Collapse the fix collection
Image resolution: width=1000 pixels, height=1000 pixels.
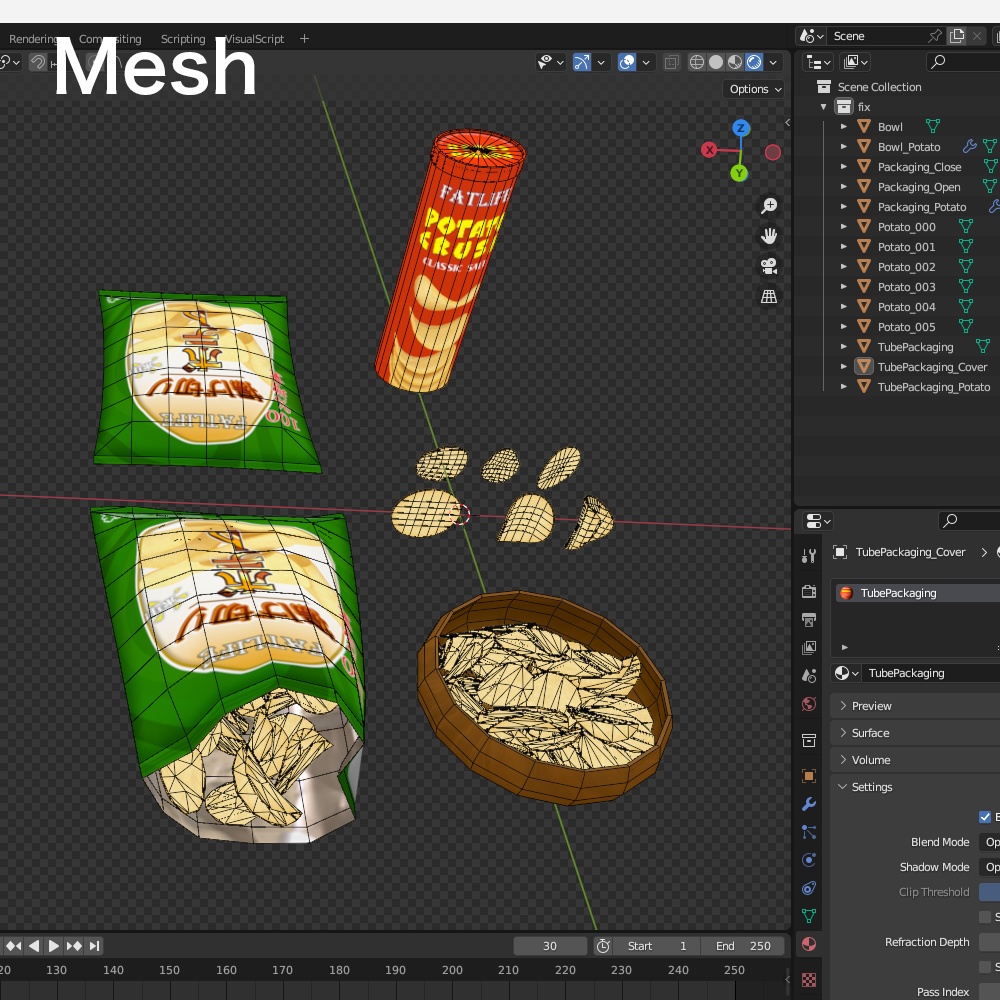click(823, 107)
